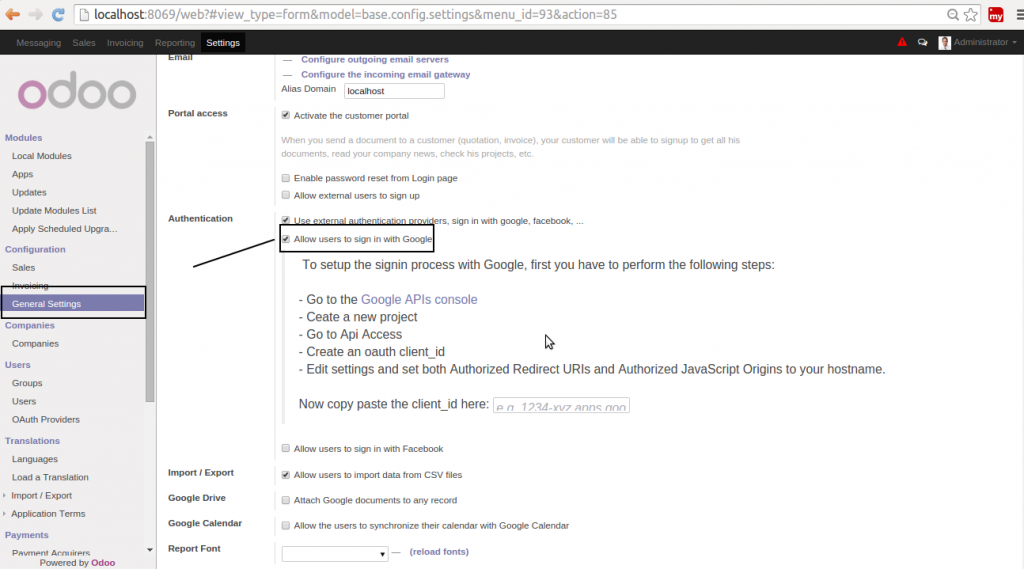
Task: Click the sidebar scrollbar thumb
Action: tap(150, 271)
